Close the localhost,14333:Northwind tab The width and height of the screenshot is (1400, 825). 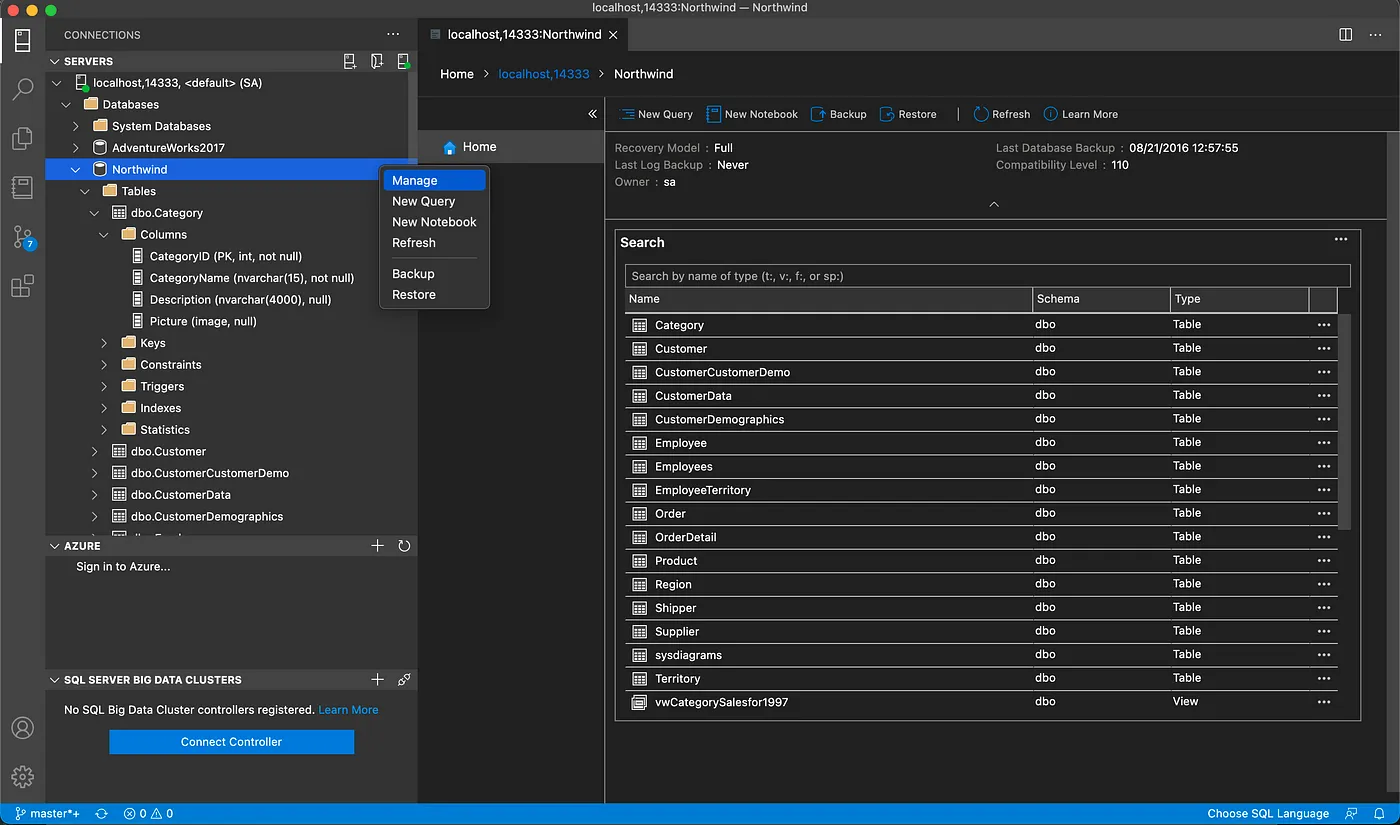[613, 34]
